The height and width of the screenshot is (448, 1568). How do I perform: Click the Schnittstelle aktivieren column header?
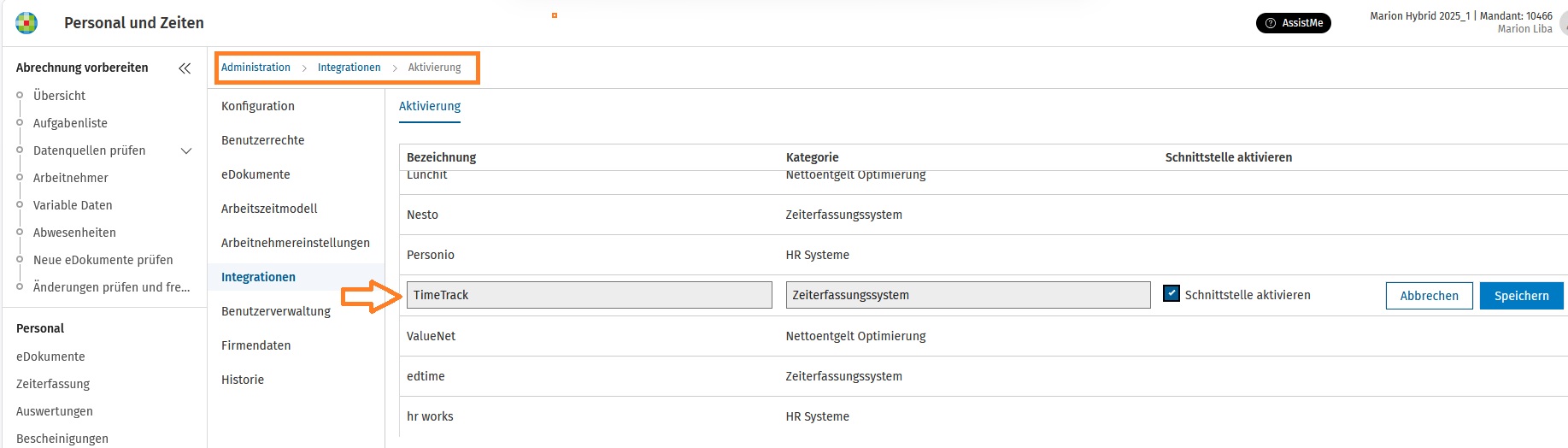pyautogui.click(x=1228, y=157)
